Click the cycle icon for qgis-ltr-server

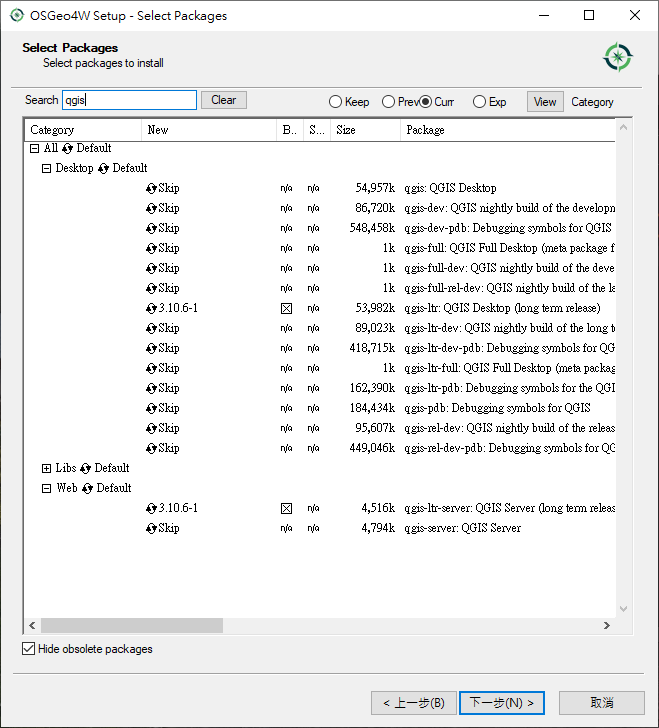point(151,508)
